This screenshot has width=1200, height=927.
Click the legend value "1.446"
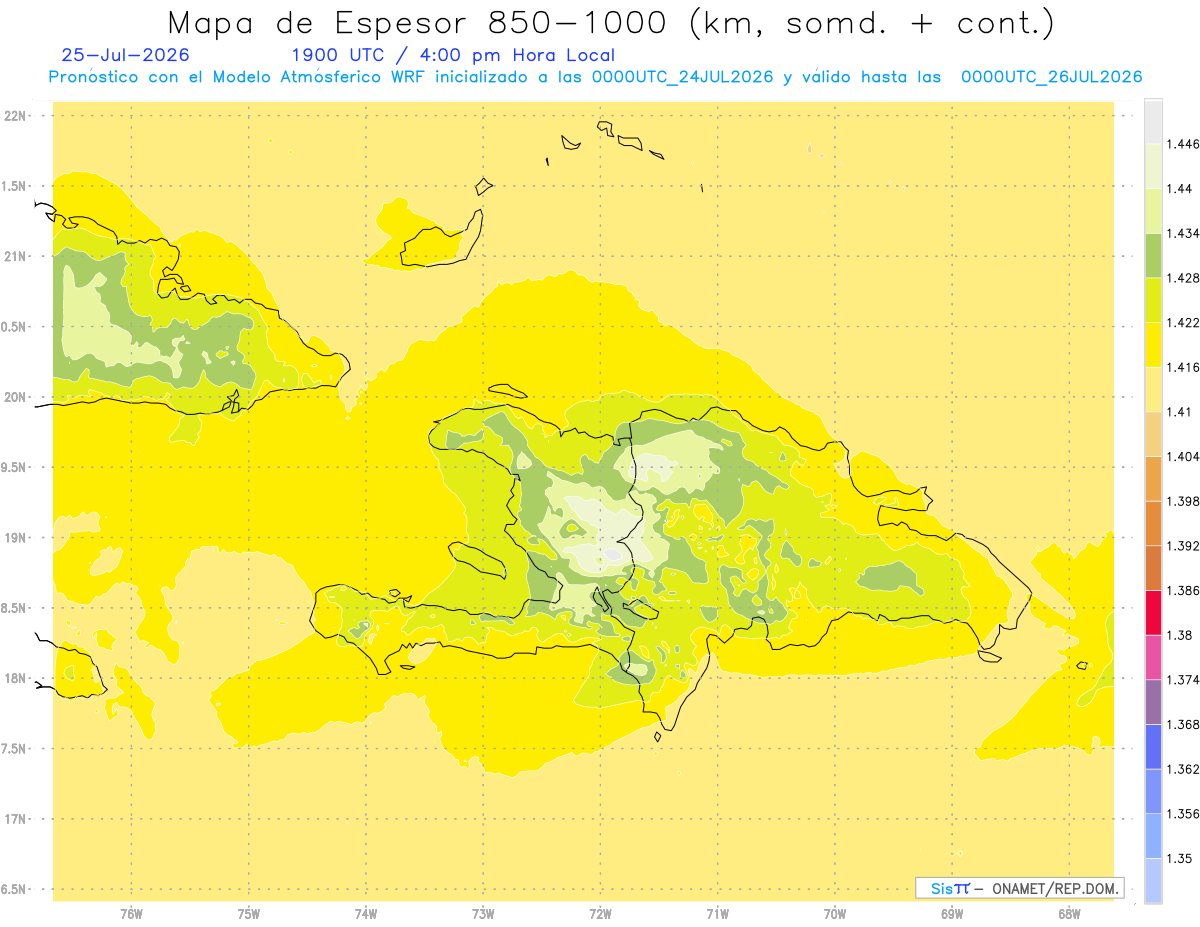1185,144
